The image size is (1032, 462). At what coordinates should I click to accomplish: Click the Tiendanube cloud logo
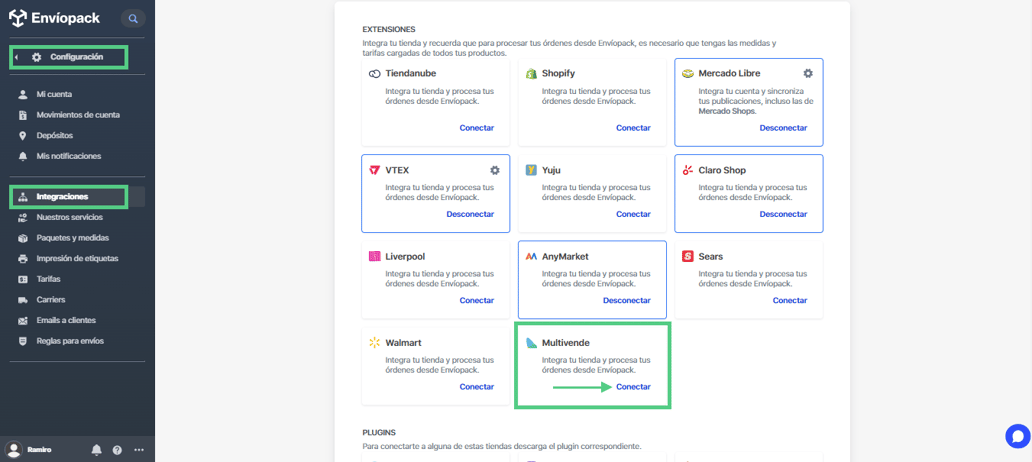pyautogui.click(x=374, y=73)
